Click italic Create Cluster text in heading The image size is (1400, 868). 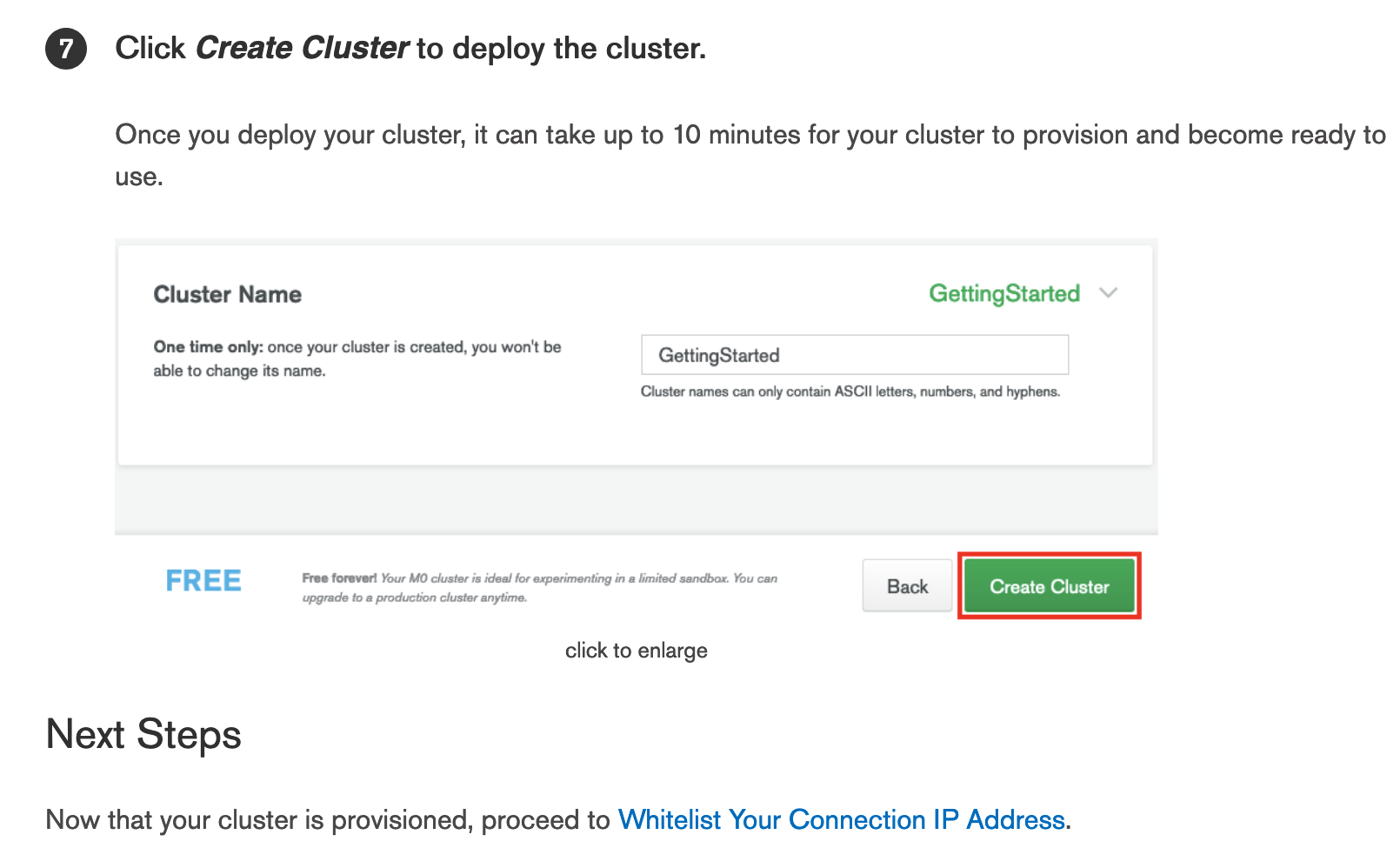pos(302,48)
